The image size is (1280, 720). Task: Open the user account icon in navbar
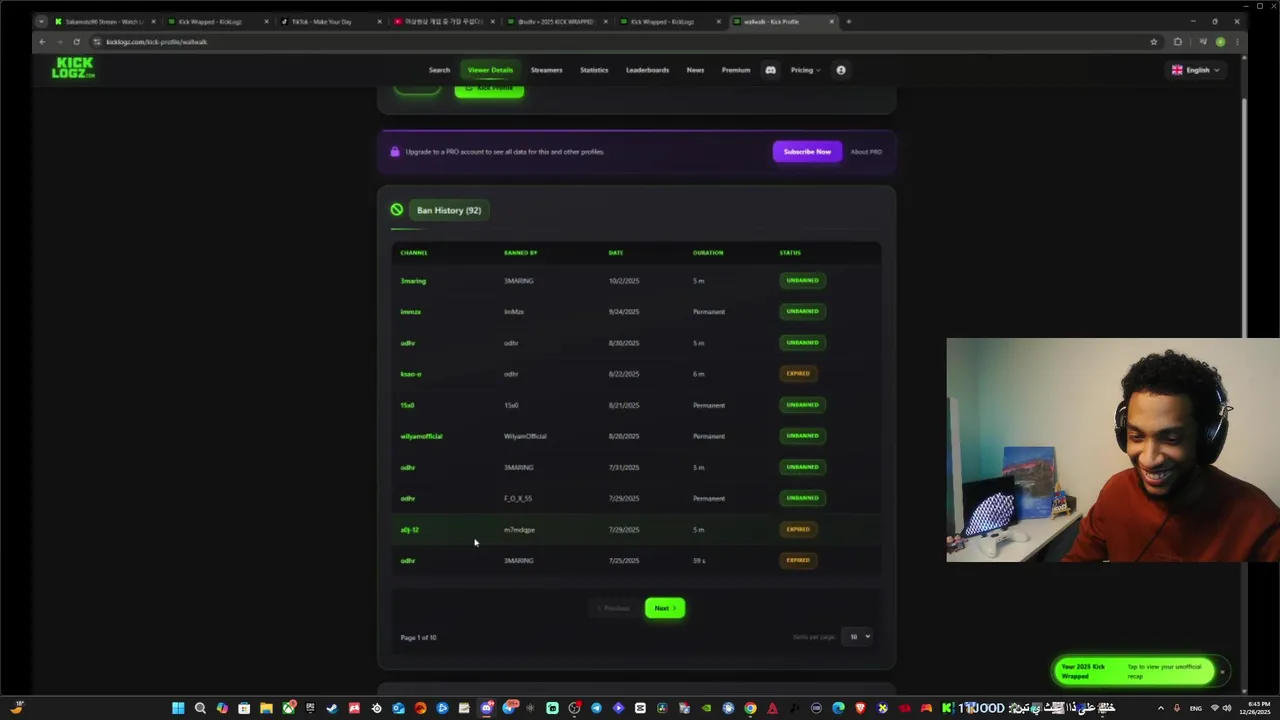coord(841,70)
